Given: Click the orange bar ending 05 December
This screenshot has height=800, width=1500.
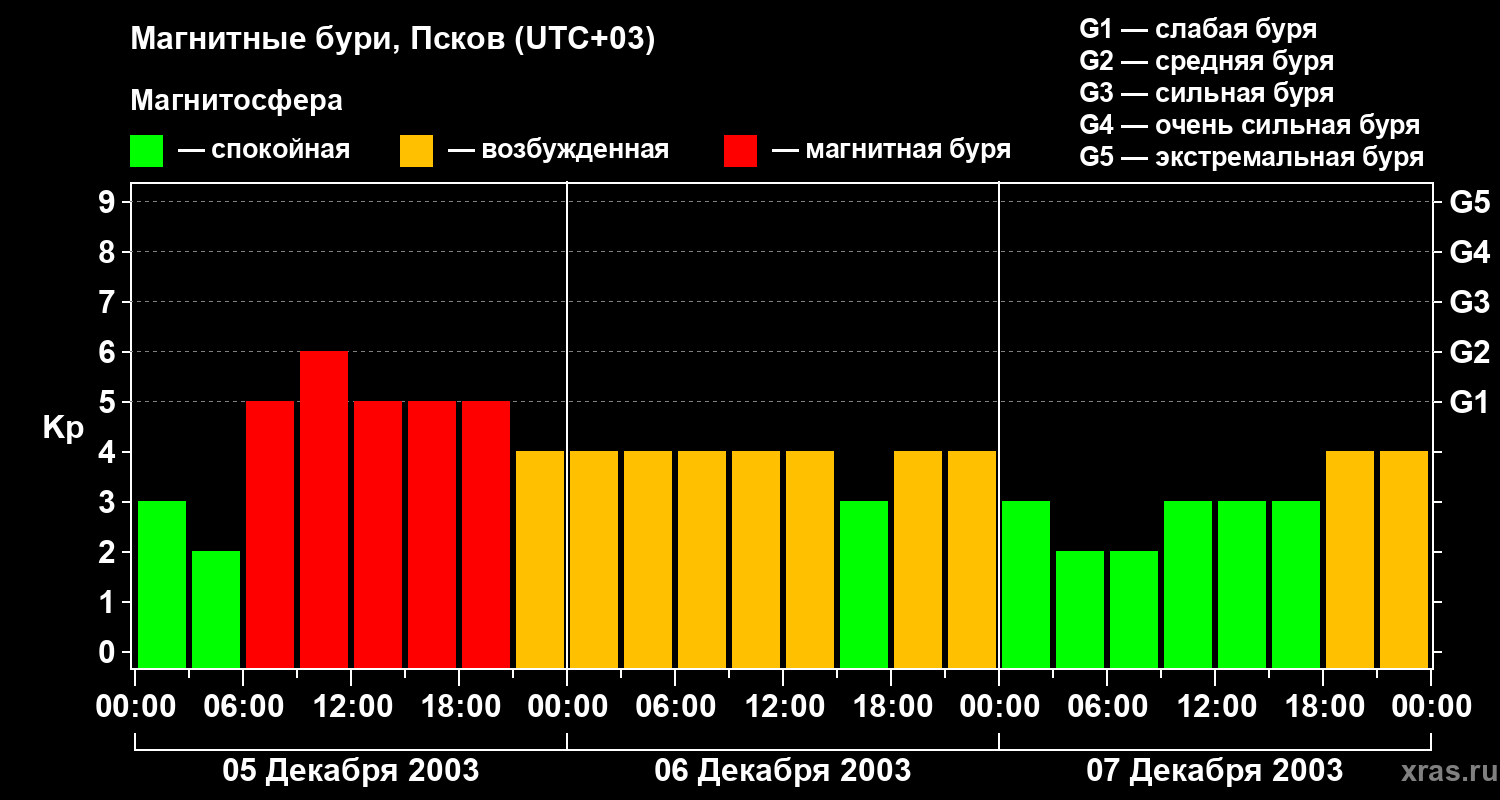Looking at the screenshot, I should 540,560.
